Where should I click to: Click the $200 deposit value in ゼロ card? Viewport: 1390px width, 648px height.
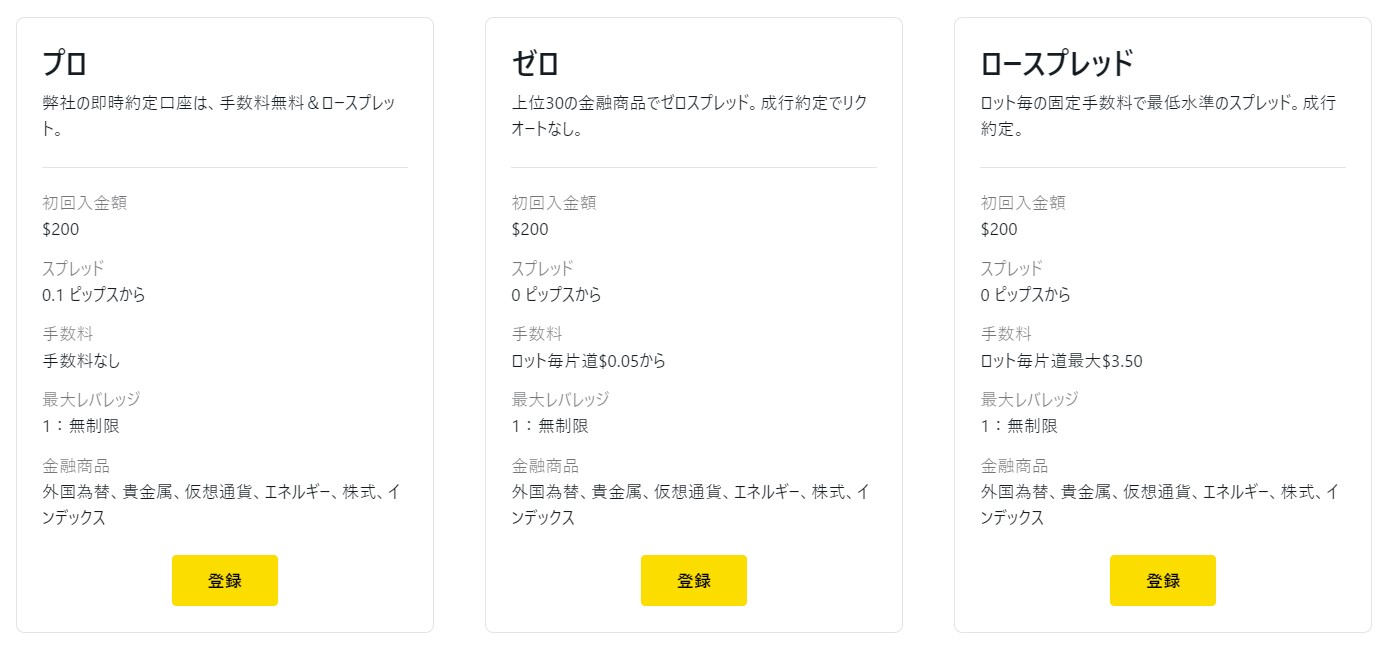point(529,229)
